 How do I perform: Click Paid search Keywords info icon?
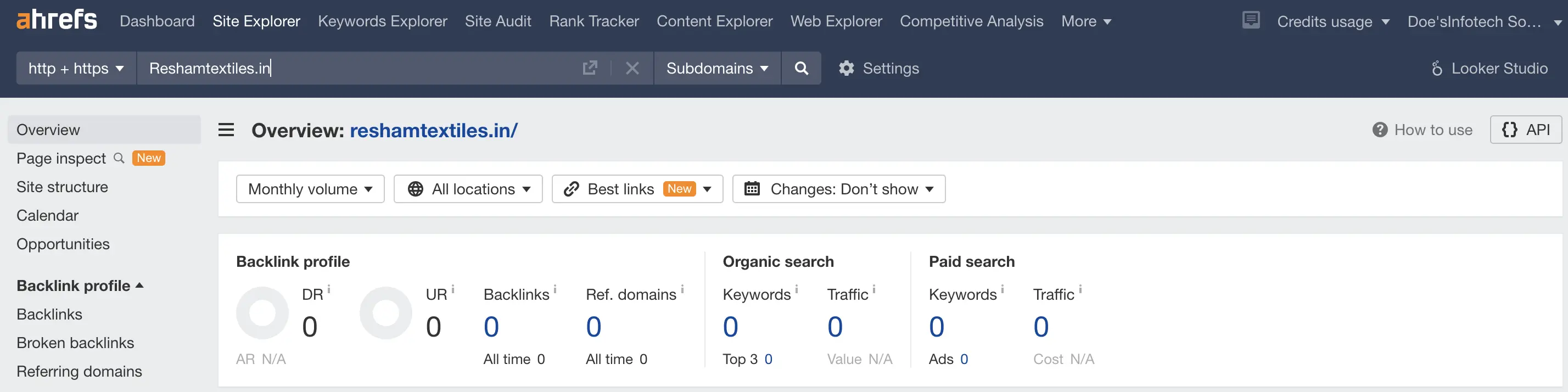tap(1002, 289)
